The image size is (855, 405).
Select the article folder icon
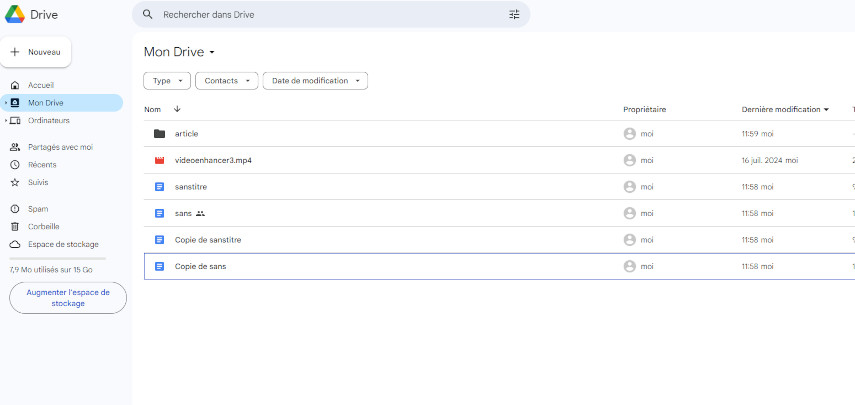pyautogui.click(x=159, y=134)
